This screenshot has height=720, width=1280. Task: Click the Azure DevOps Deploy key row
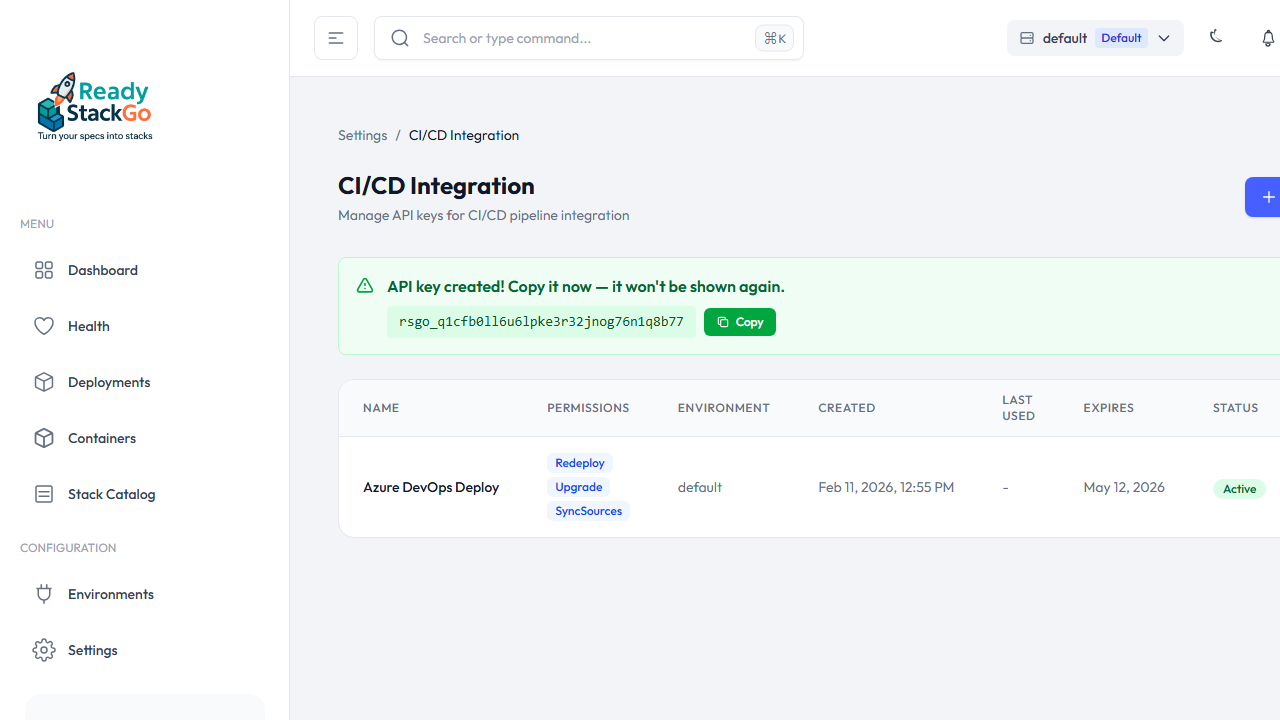click(x=431, y=487)
